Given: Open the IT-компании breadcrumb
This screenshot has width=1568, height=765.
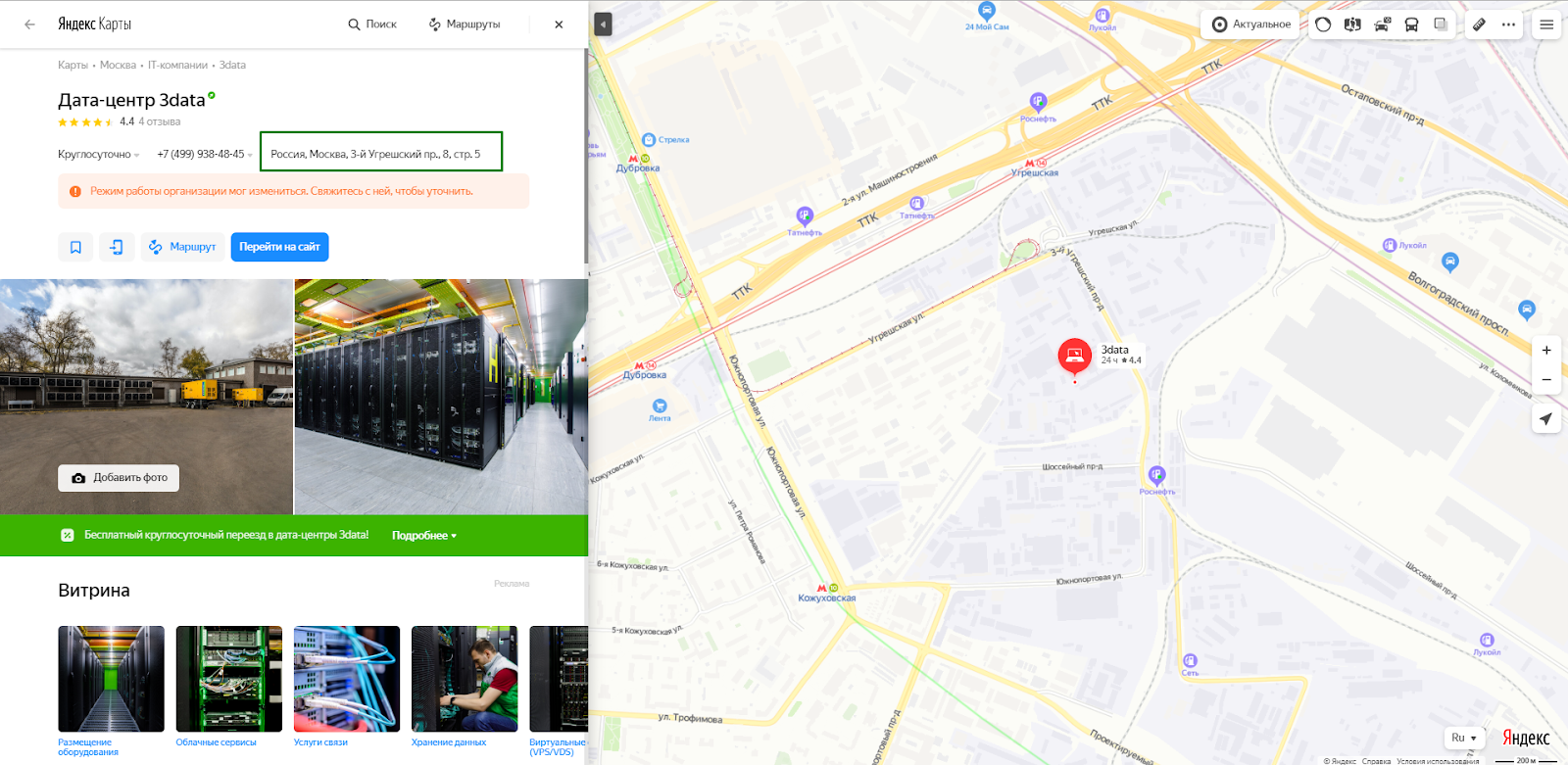Looking at the screenshot, I should (x=177, y=65).
